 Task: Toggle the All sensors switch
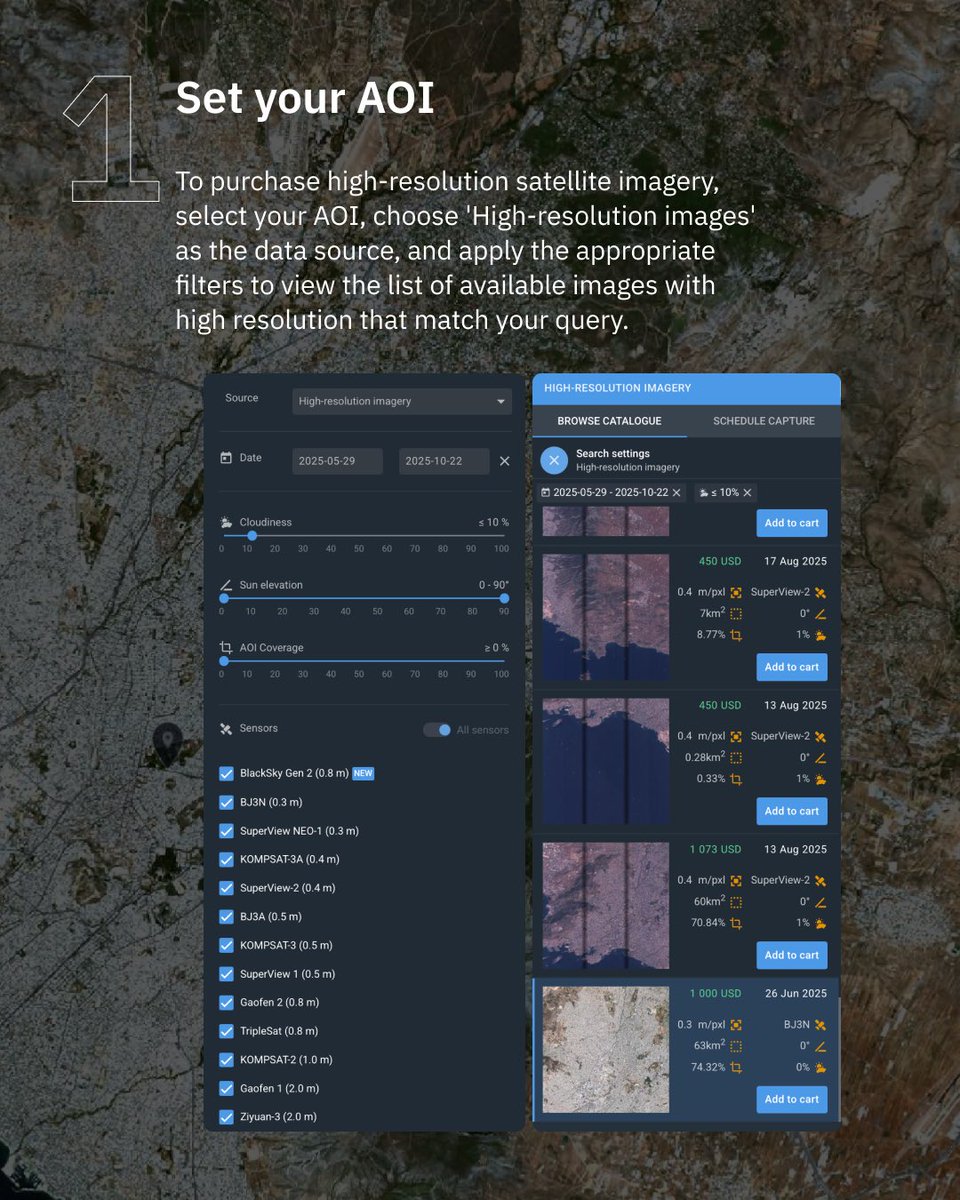[437, 730]
